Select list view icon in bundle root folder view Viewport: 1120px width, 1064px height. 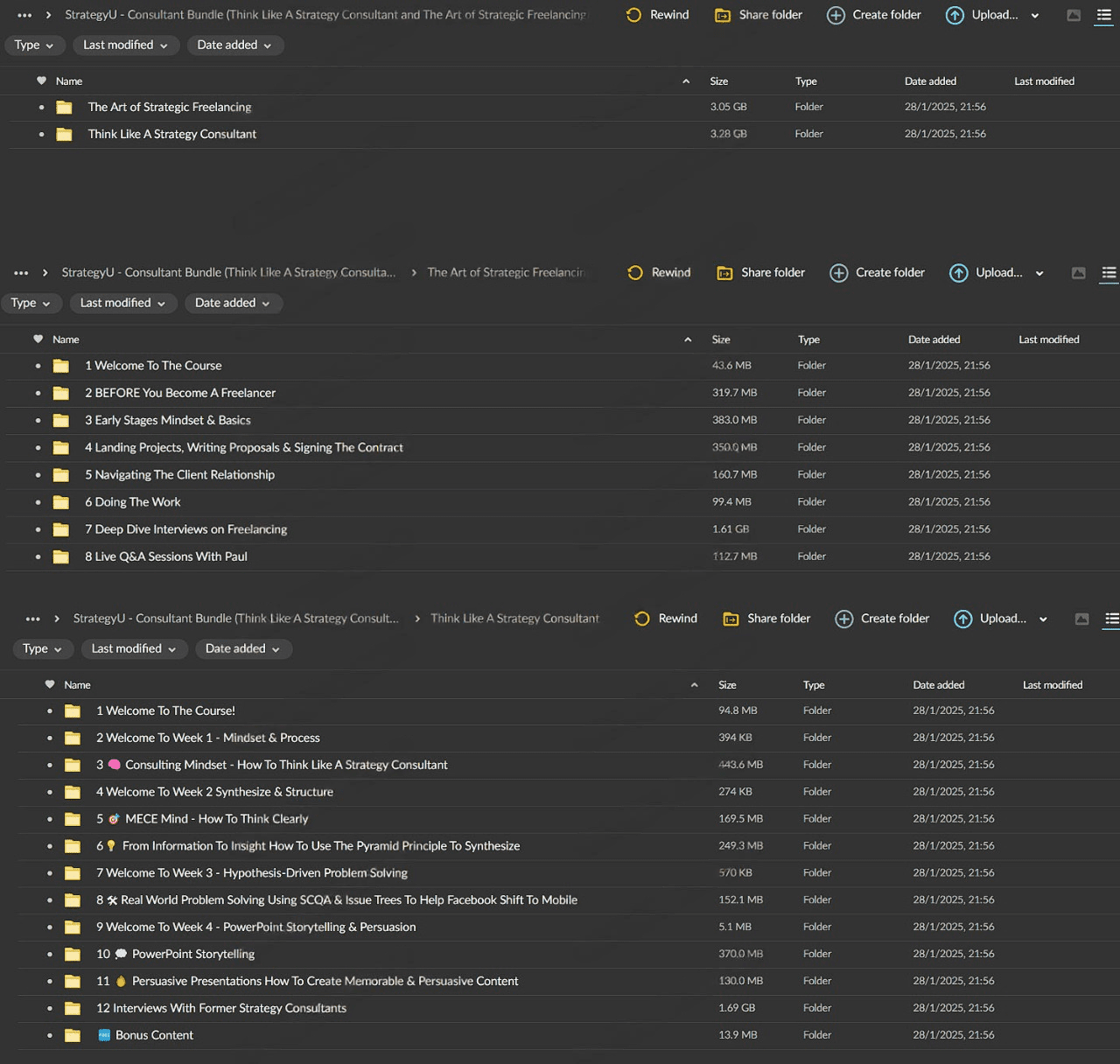tap(1104, 16)
